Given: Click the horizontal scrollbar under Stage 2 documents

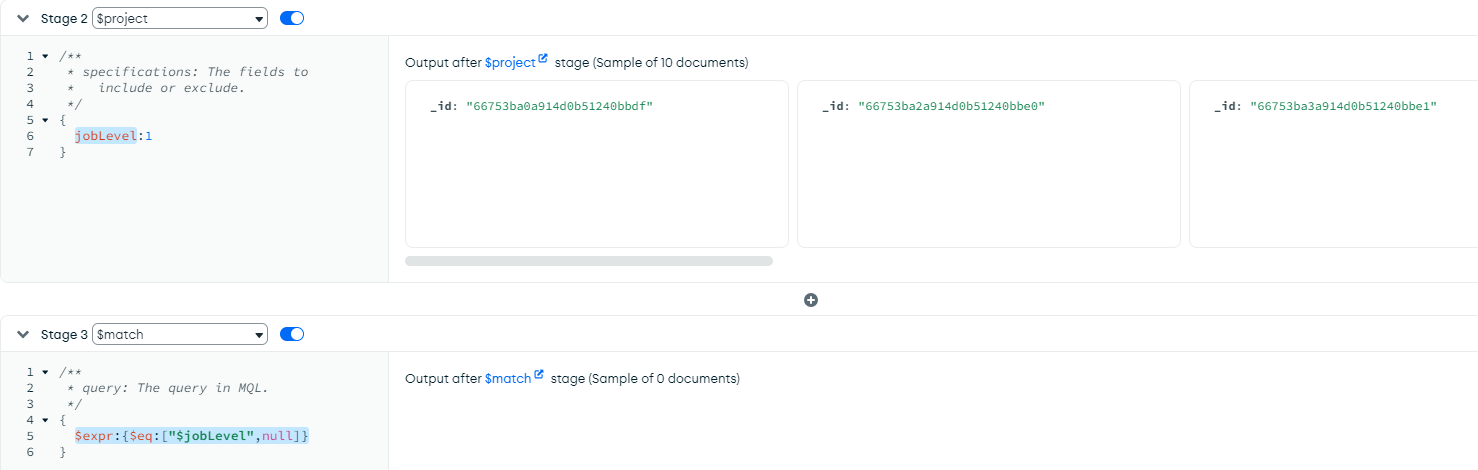Looking at the screenshot, I should [588, 261].
